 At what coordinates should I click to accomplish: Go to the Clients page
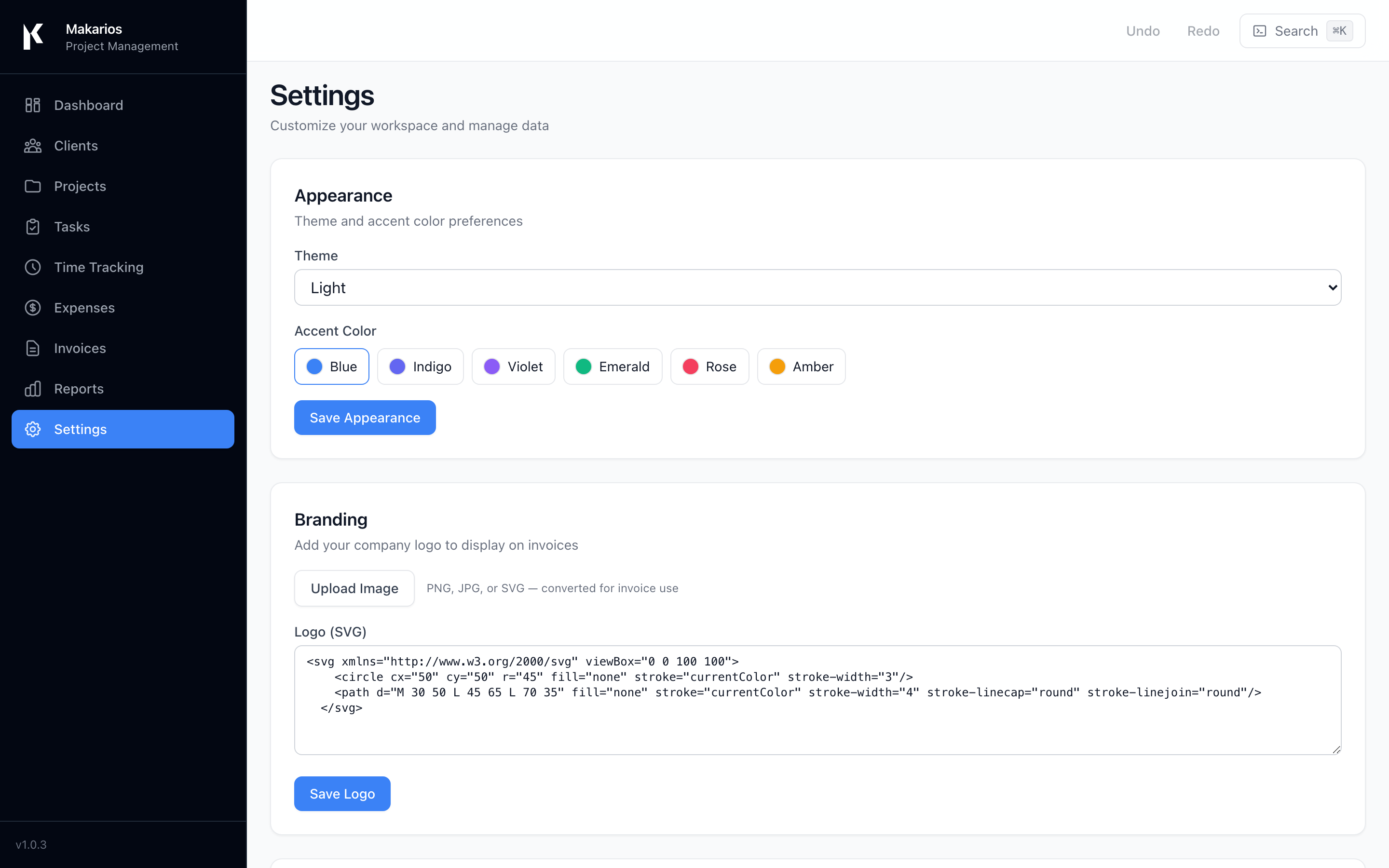tap(123, 146)
